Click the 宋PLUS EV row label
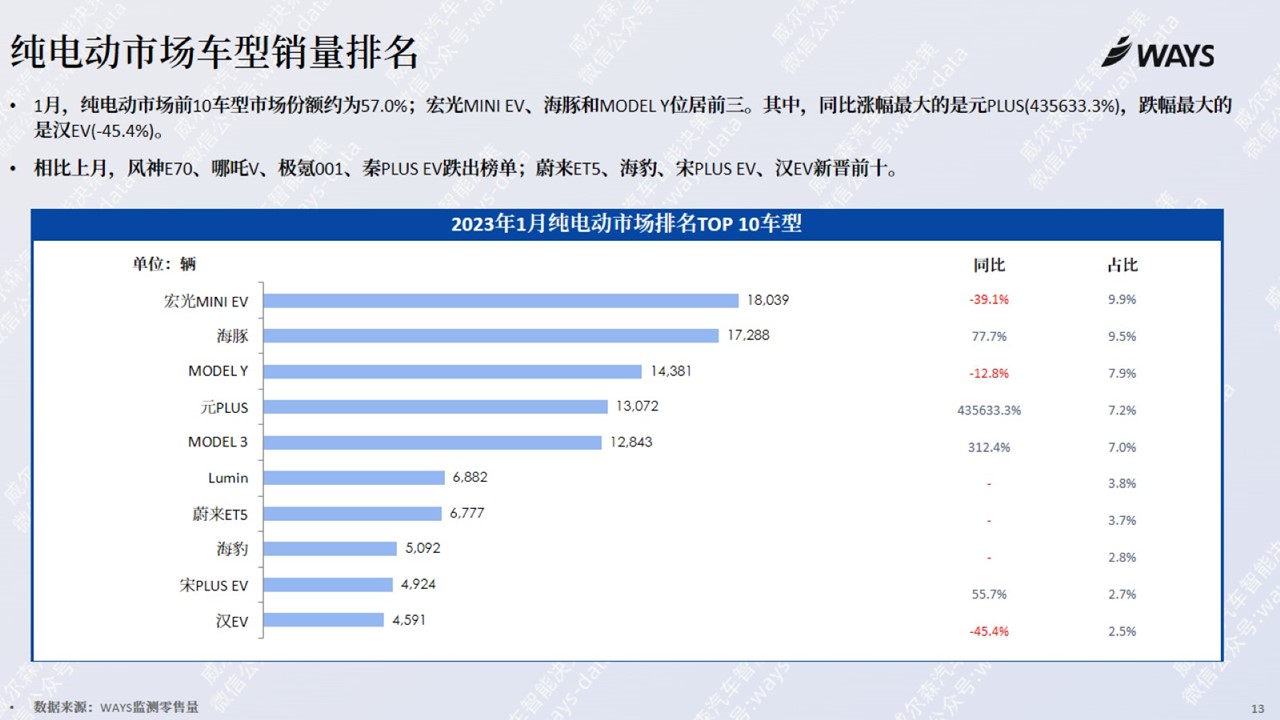Screen dimensions: 1280x720 214,585
